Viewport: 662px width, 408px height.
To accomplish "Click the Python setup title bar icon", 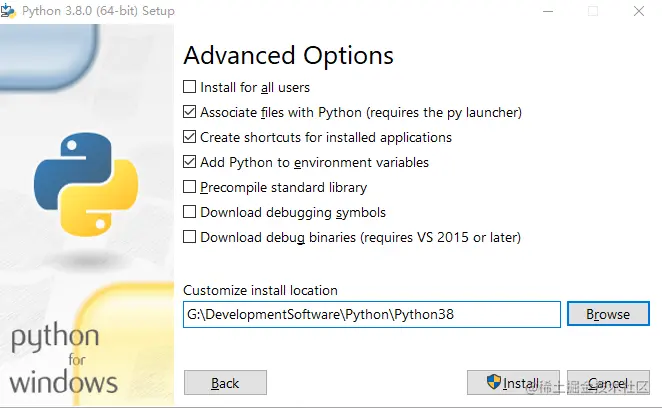I will (x=8, y=11).
